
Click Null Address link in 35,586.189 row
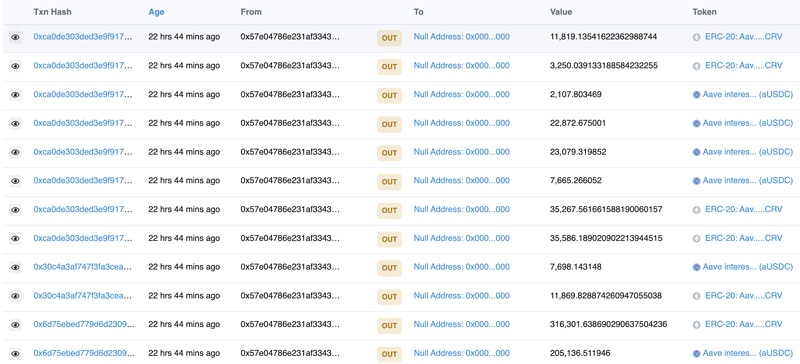[x=462, y=238]
